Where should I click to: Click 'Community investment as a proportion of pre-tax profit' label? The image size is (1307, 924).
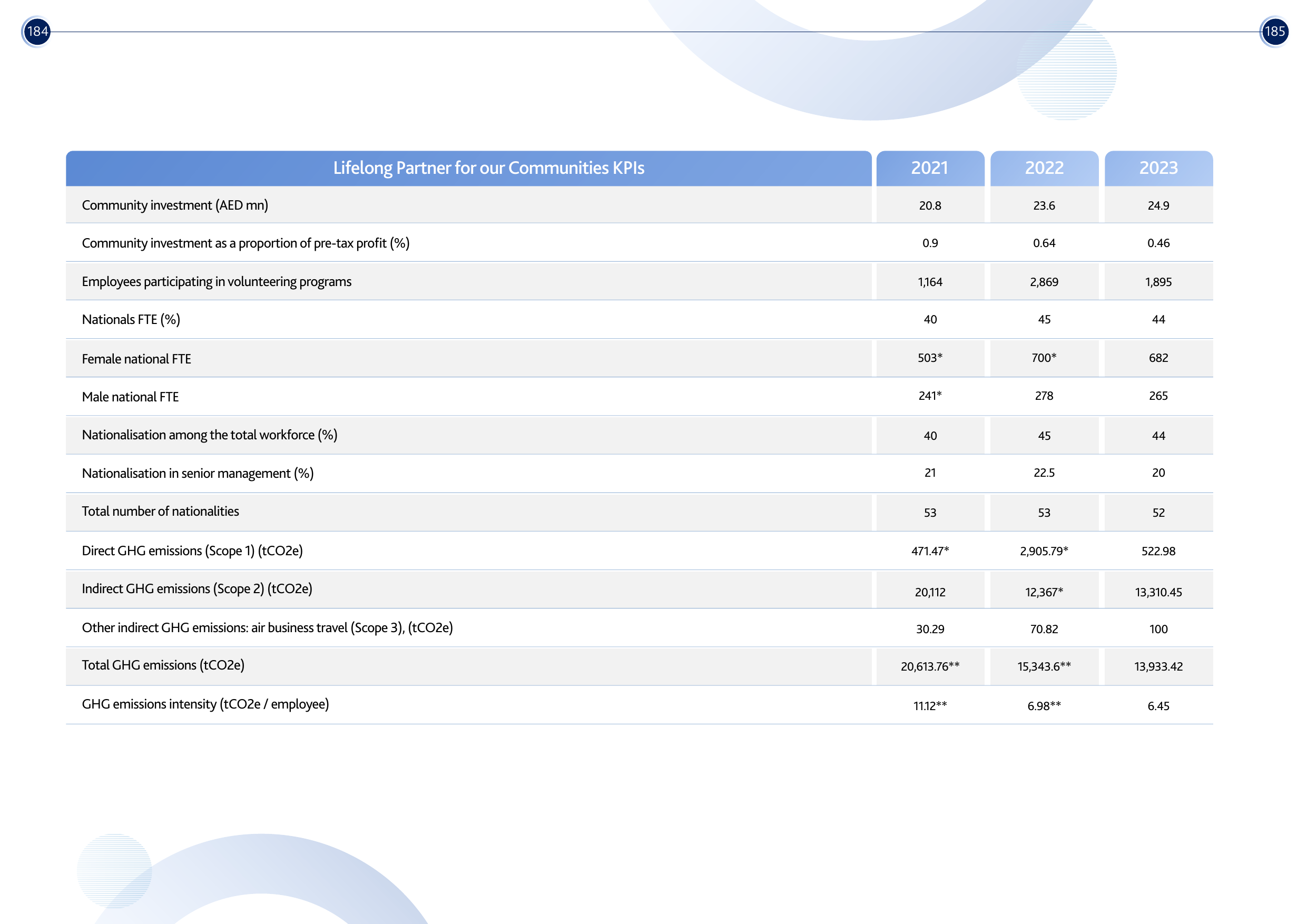pyautogui.click(x=245, y=243)
